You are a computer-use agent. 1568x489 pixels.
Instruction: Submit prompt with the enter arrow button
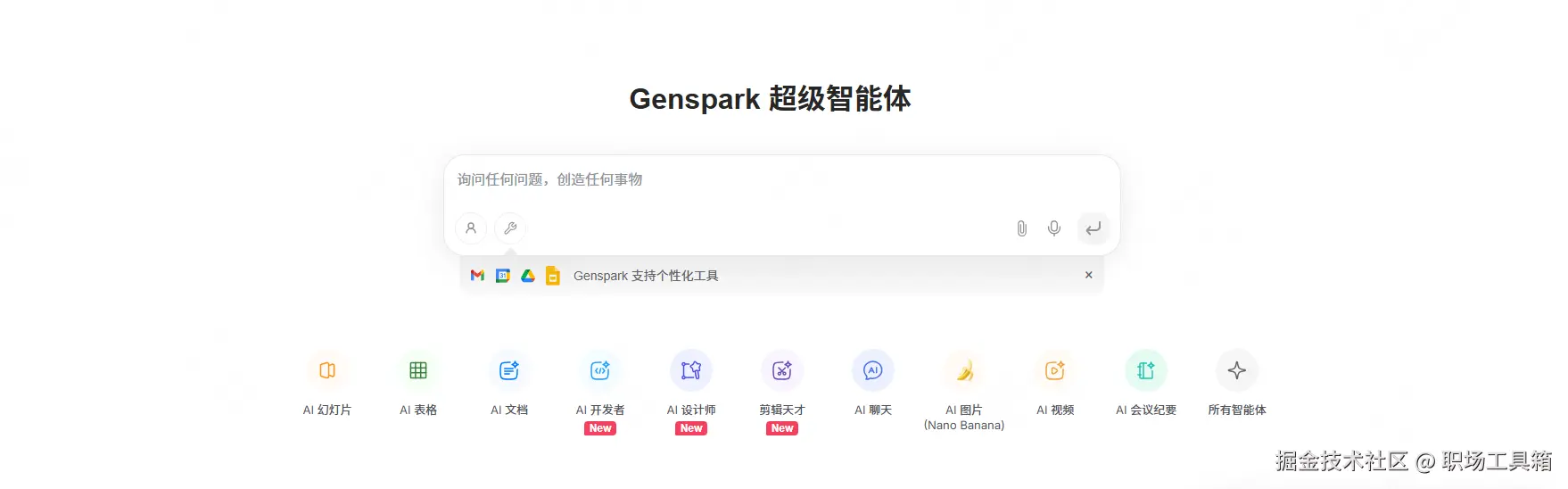click(x=1093, y=228)
